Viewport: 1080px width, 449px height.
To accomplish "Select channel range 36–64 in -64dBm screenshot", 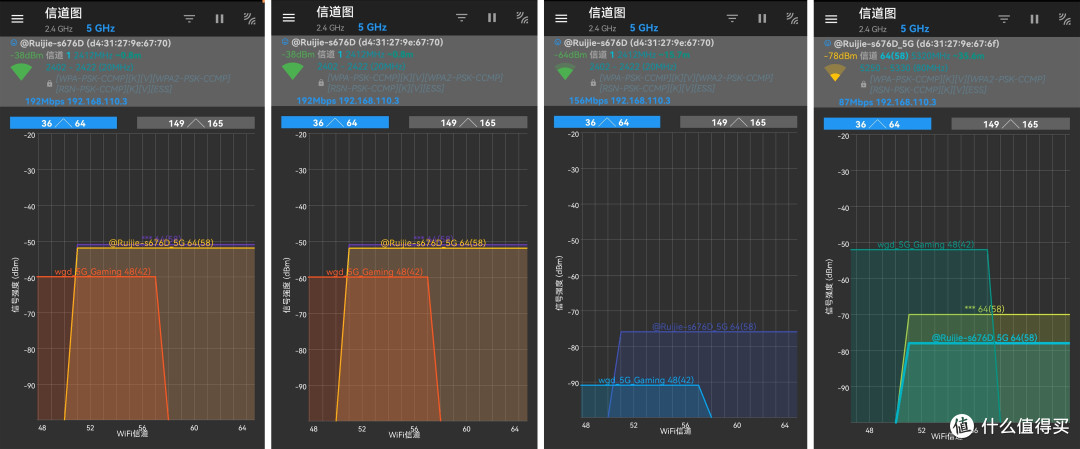I will [x=607, y=122].
